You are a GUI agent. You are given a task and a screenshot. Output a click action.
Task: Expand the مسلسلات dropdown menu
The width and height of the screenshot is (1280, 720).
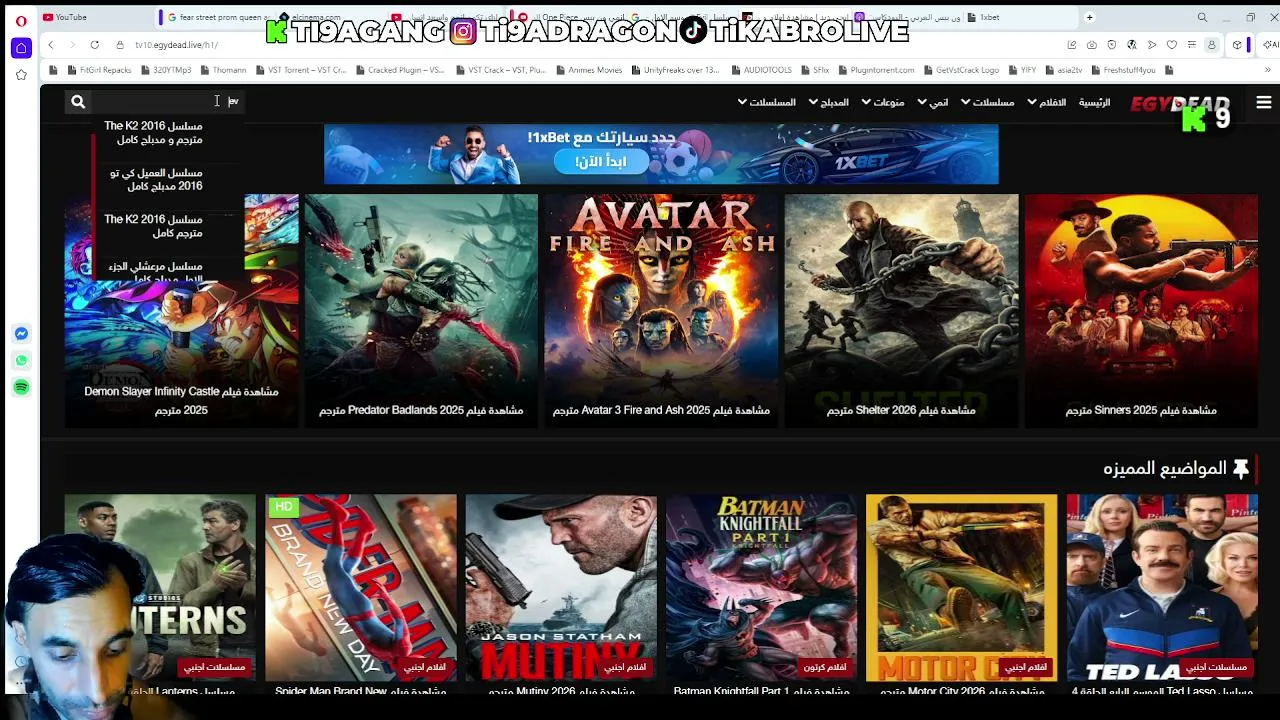click(x=987, y=102)
